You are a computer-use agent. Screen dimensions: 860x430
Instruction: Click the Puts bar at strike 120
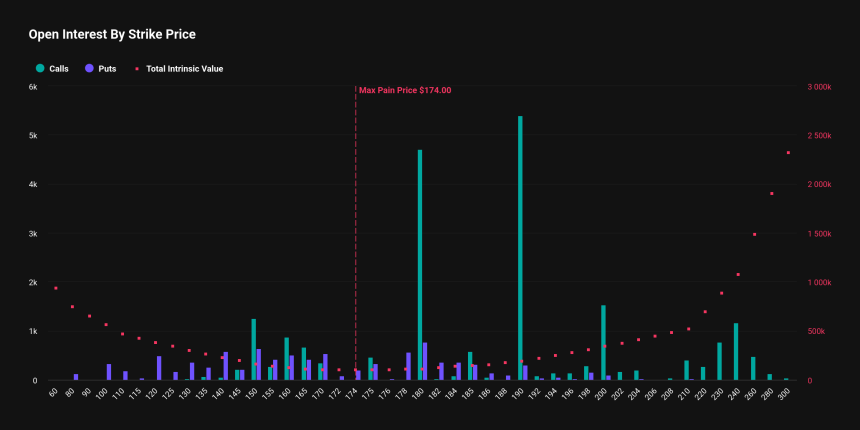point(159,368)
